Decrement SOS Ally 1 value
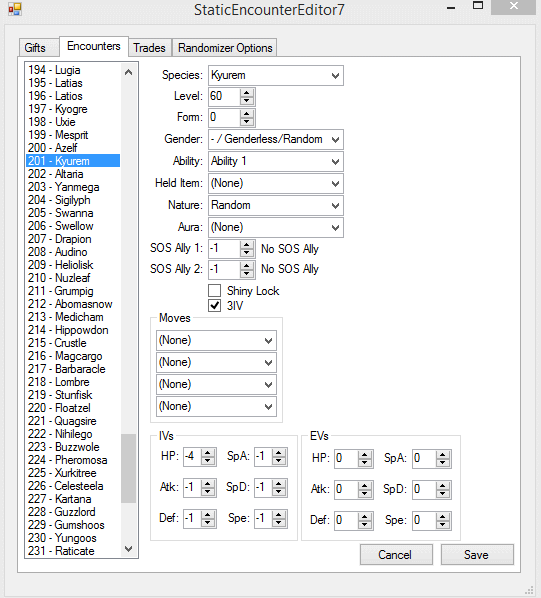The height and width of the screenshot is (598, 541). [x=247, y=253]
